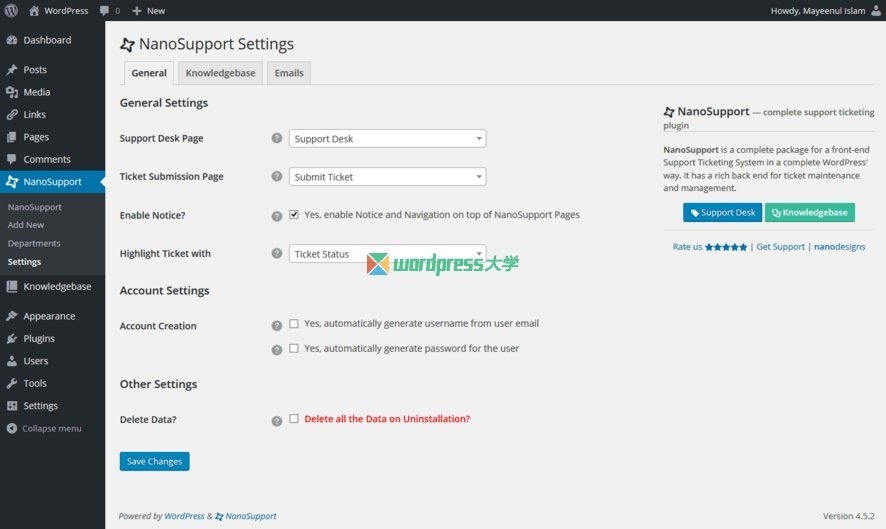Click the Users person icon in sidebar
The width and height of the screenshot is (886, 529).
pyautogui.click(x=12, y=361)
